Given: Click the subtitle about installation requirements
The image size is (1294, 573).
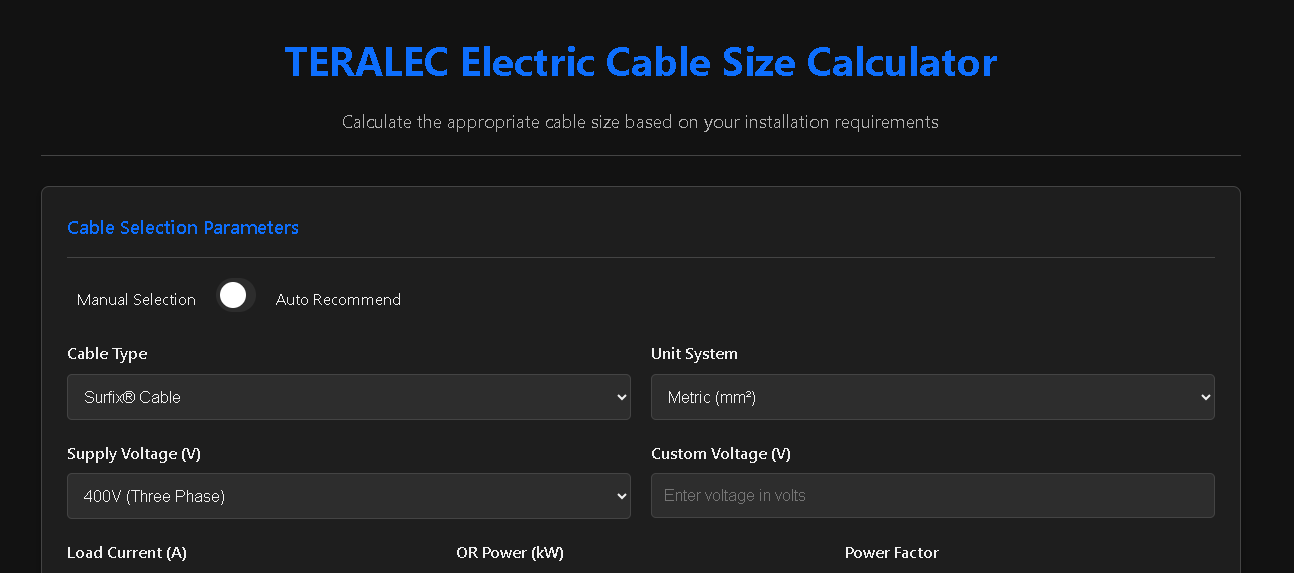Looking at the screenshot, I should (x=640, y=122).
